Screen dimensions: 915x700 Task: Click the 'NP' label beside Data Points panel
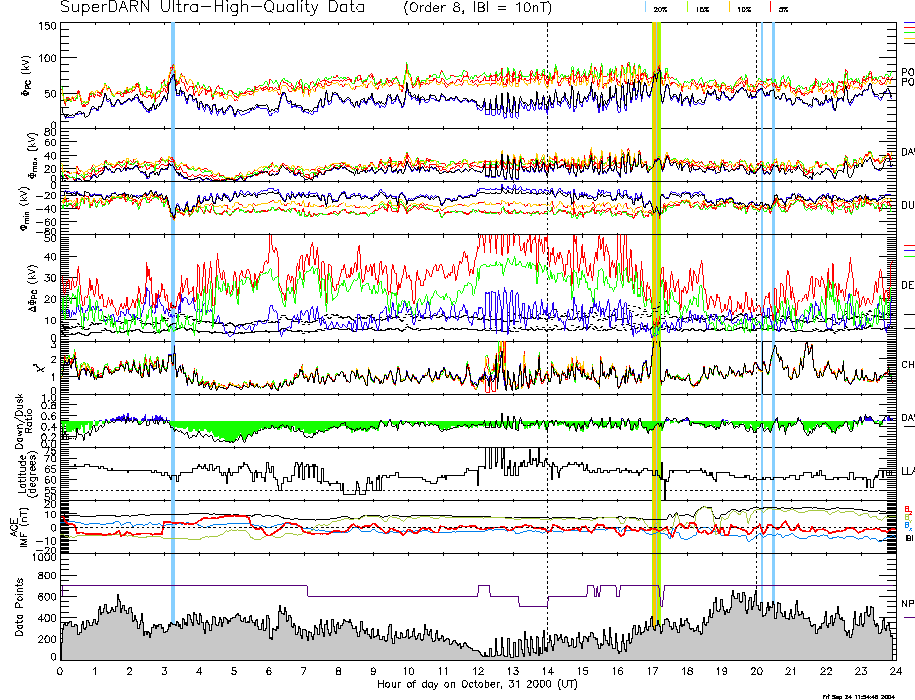[x=908, y=604]
